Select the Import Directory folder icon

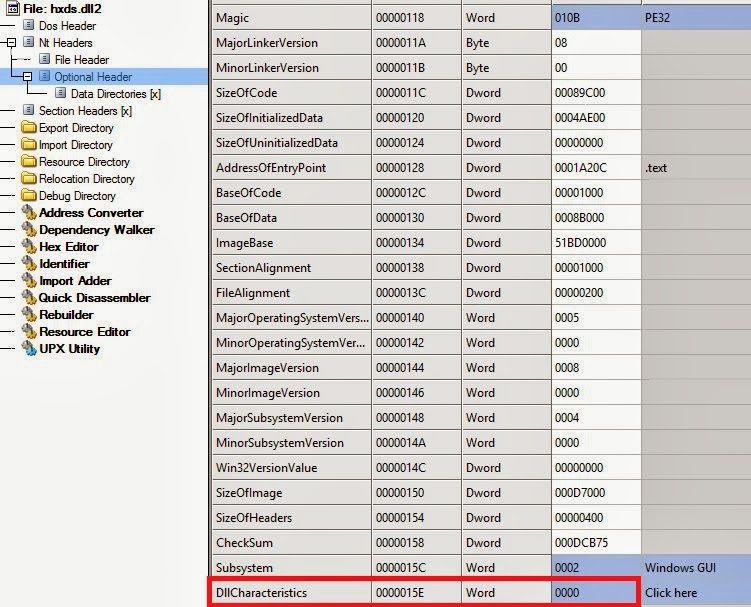coord(28,145)
